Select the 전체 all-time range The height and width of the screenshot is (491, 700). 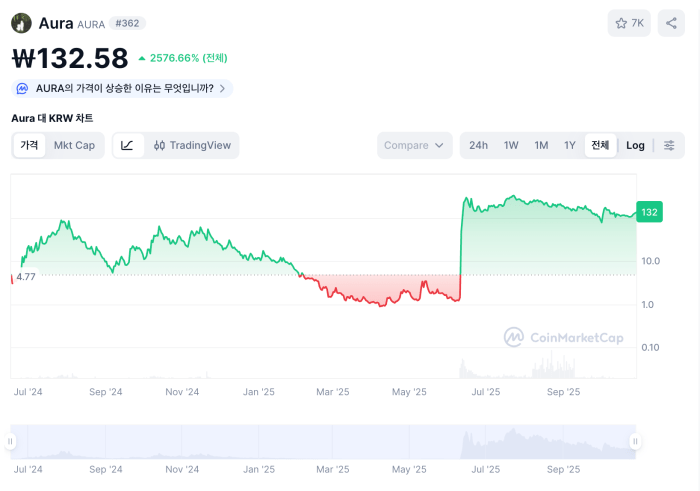coord(600,145)
